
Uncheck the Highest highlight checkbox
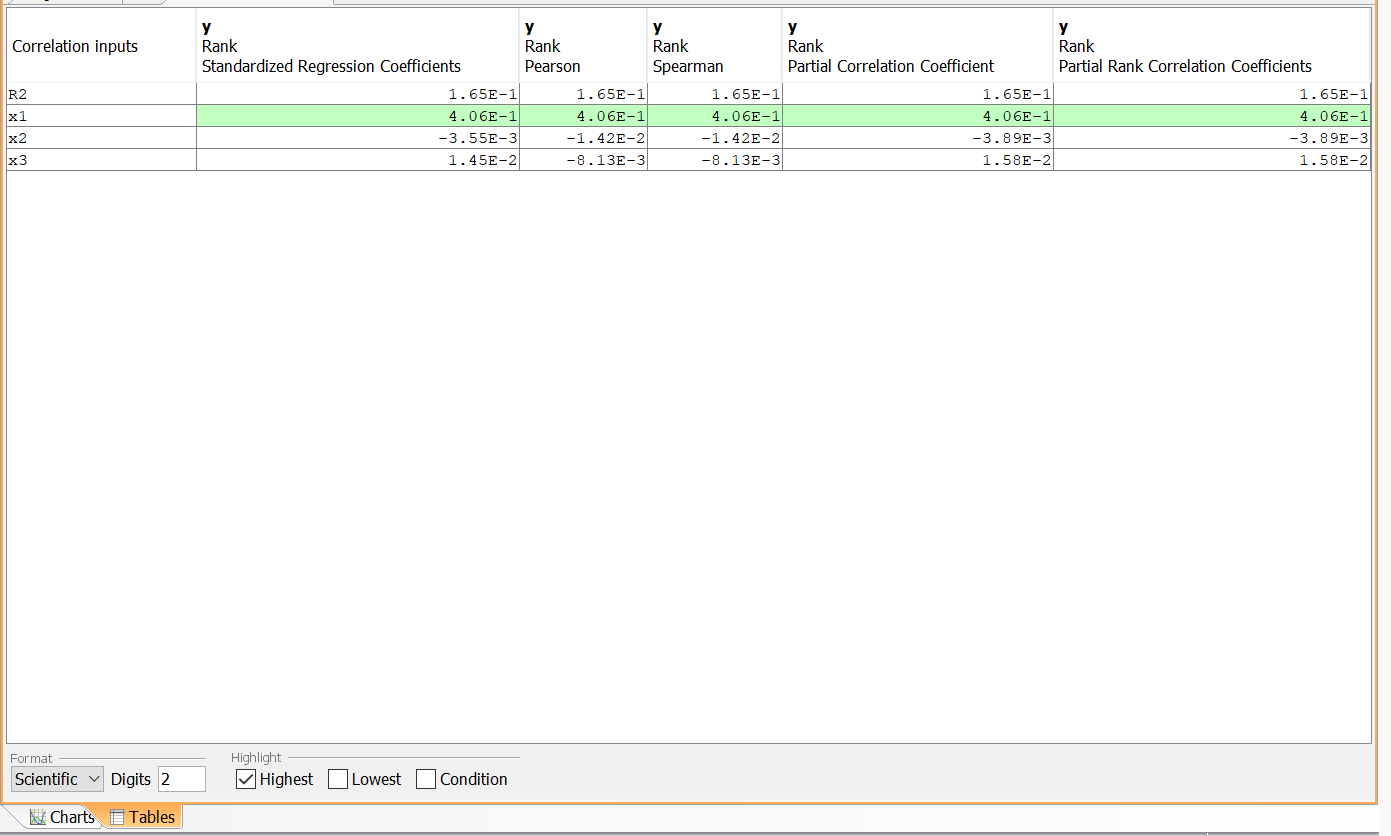pos(246,779)
